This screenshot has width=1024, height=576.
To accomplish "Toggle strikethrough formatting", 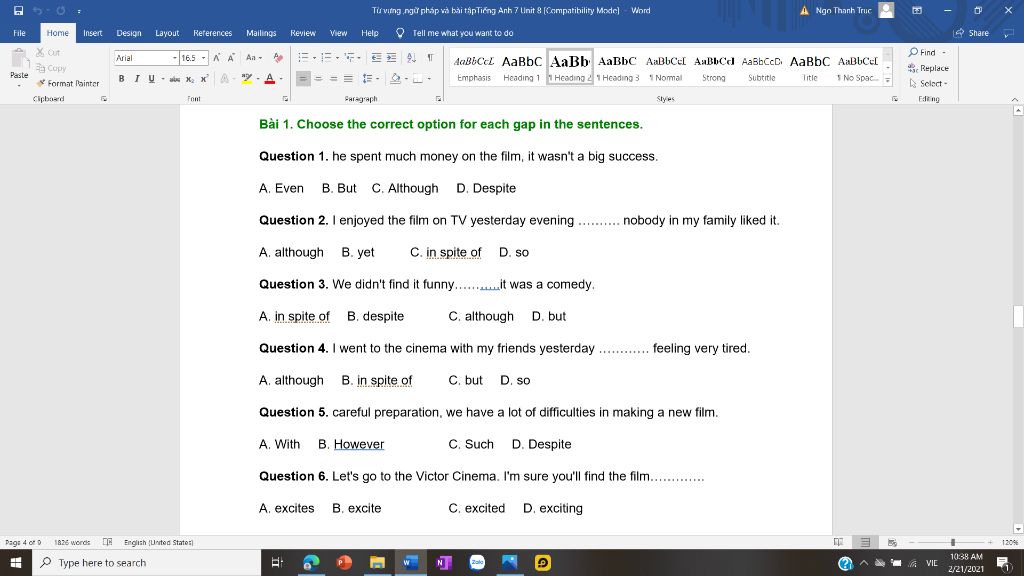I will [x=174, y=79].
